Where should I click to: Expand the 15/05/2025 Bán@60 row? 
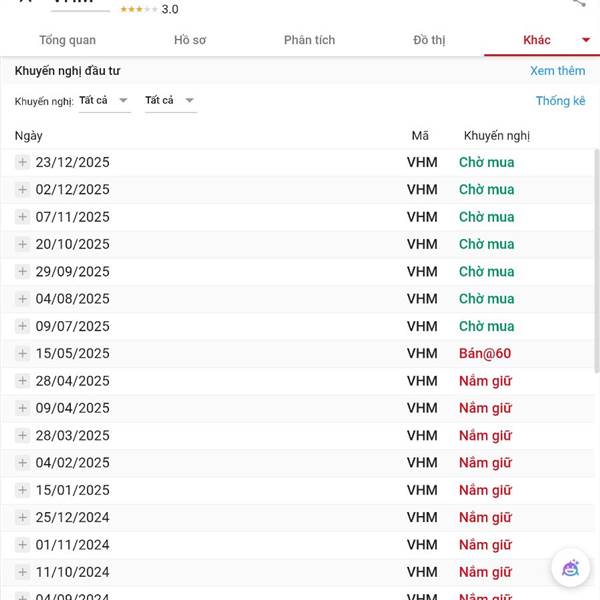coord(23,353)
